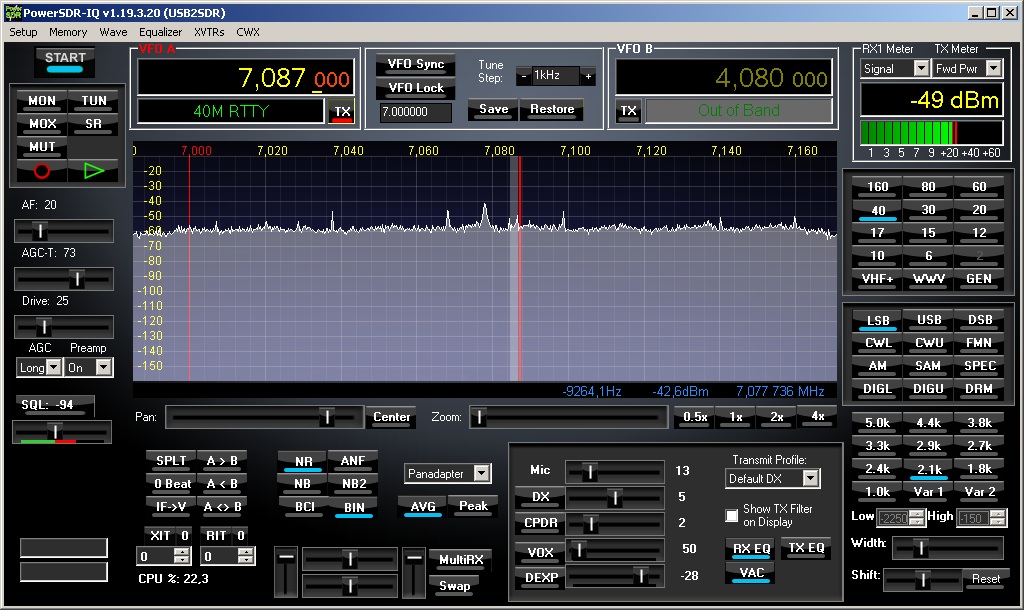Toggle the VFO A TX indicator
The height and width of the screenshot is (610, 1024).
click(342, 112)
